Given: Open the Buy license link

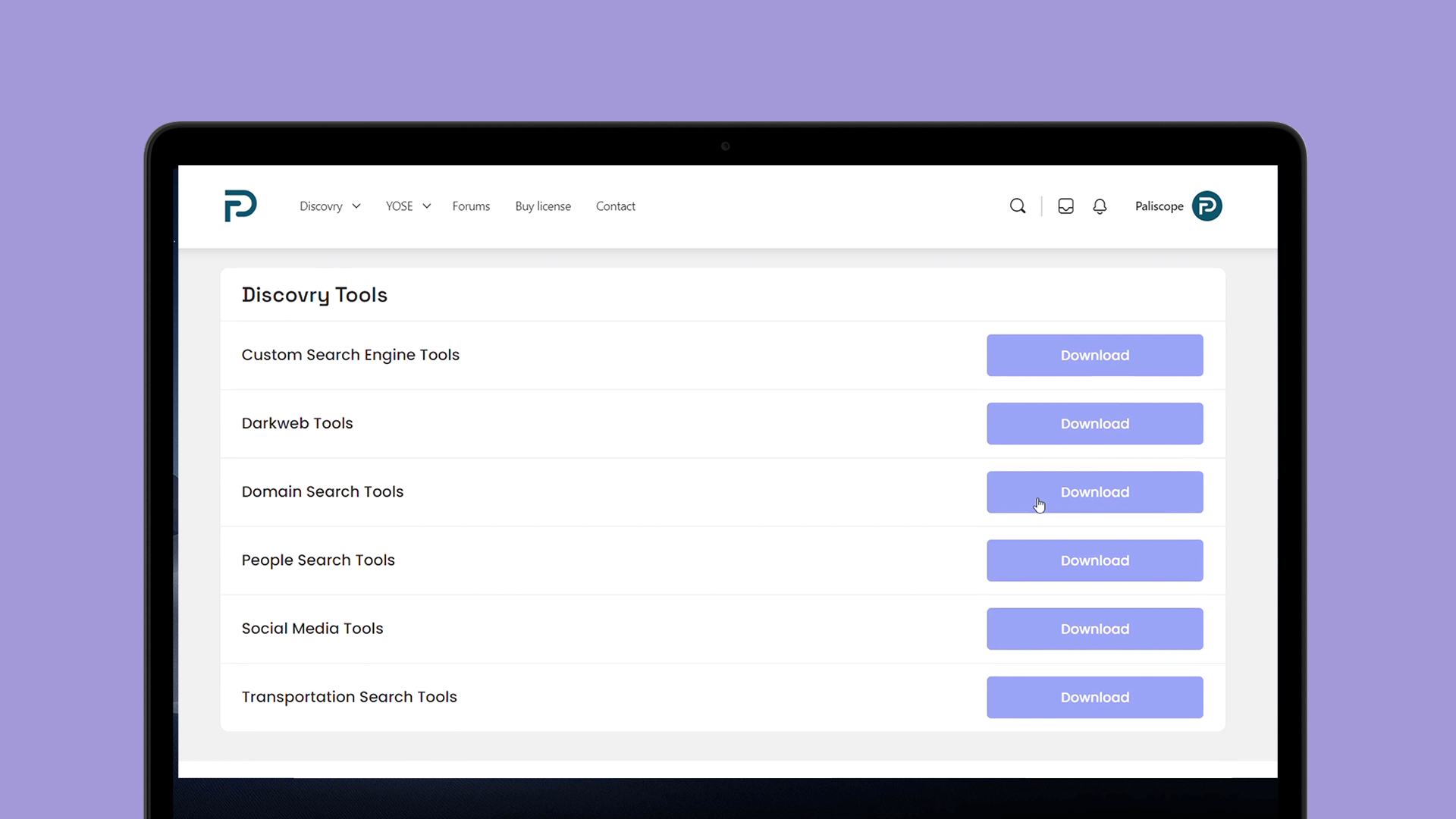Looking at the screenshot, I should (x=543, y=206).
